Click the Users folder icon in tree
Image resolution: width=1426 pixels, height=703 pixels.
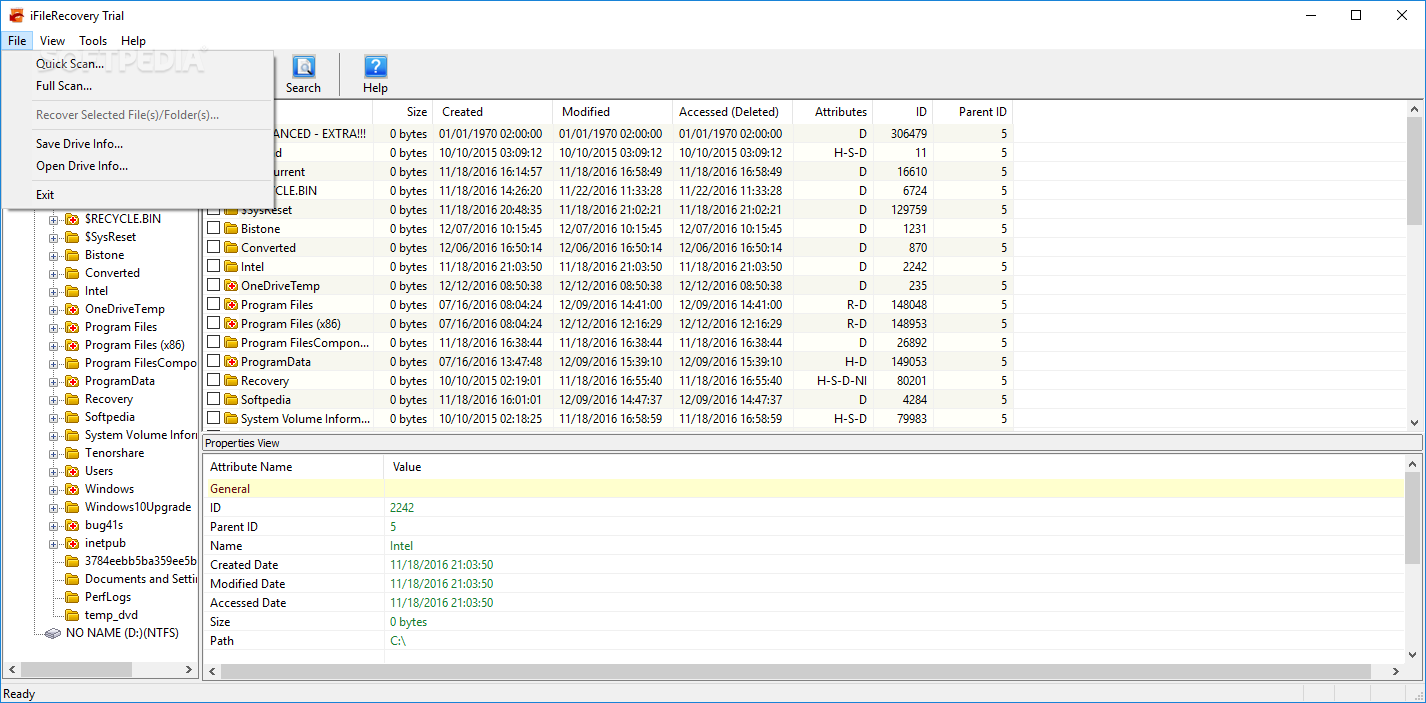72,471
